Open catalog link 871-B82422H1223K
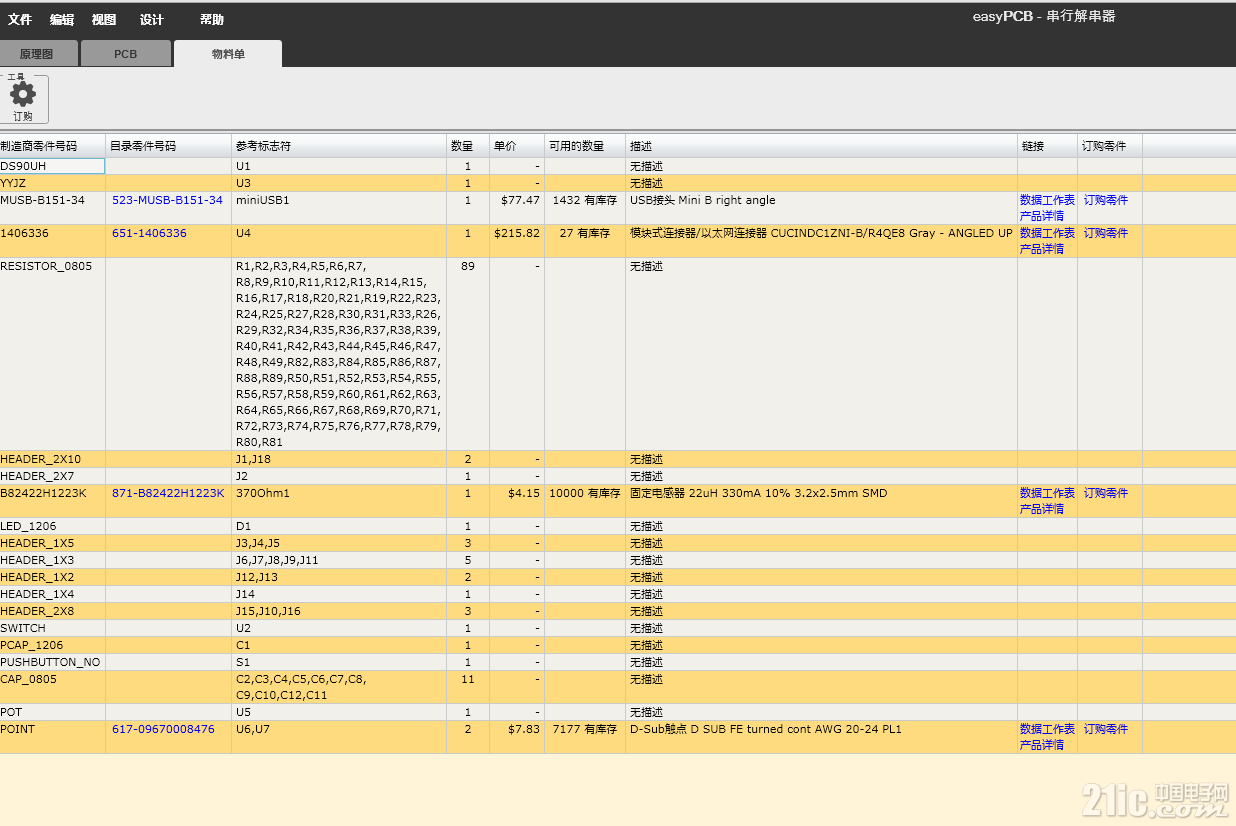This screenshot has width=1236, height=826. 168,493
